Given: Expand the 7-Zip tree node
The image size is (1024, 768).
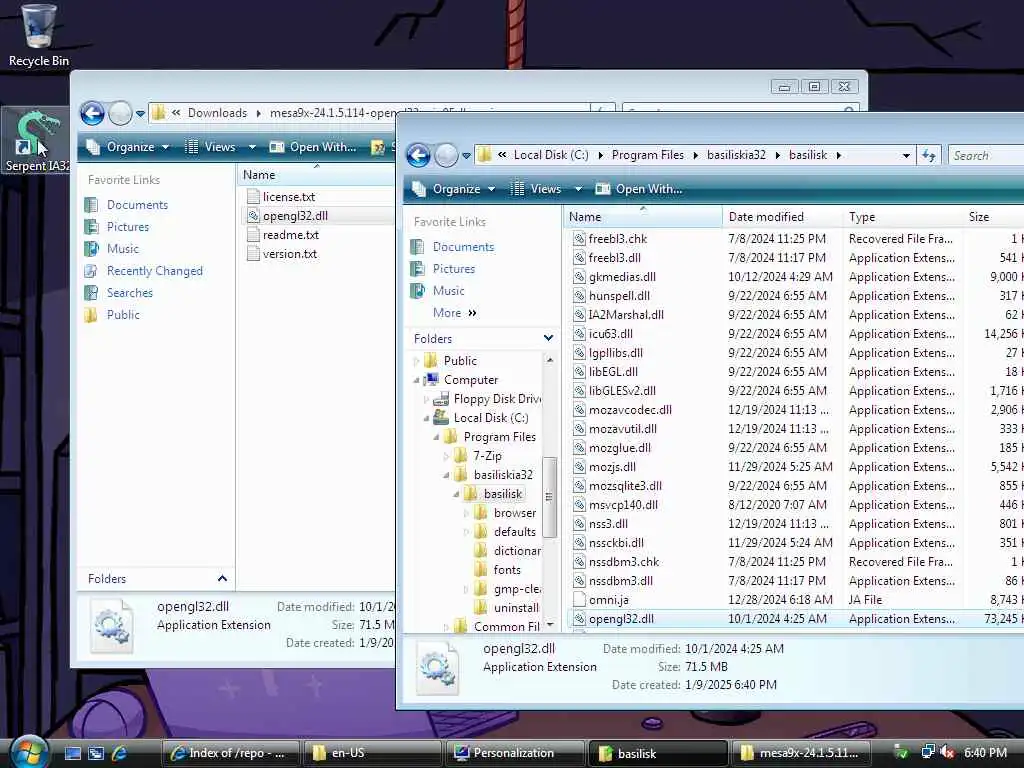Looking at the screenshot, I should [446, 456].
